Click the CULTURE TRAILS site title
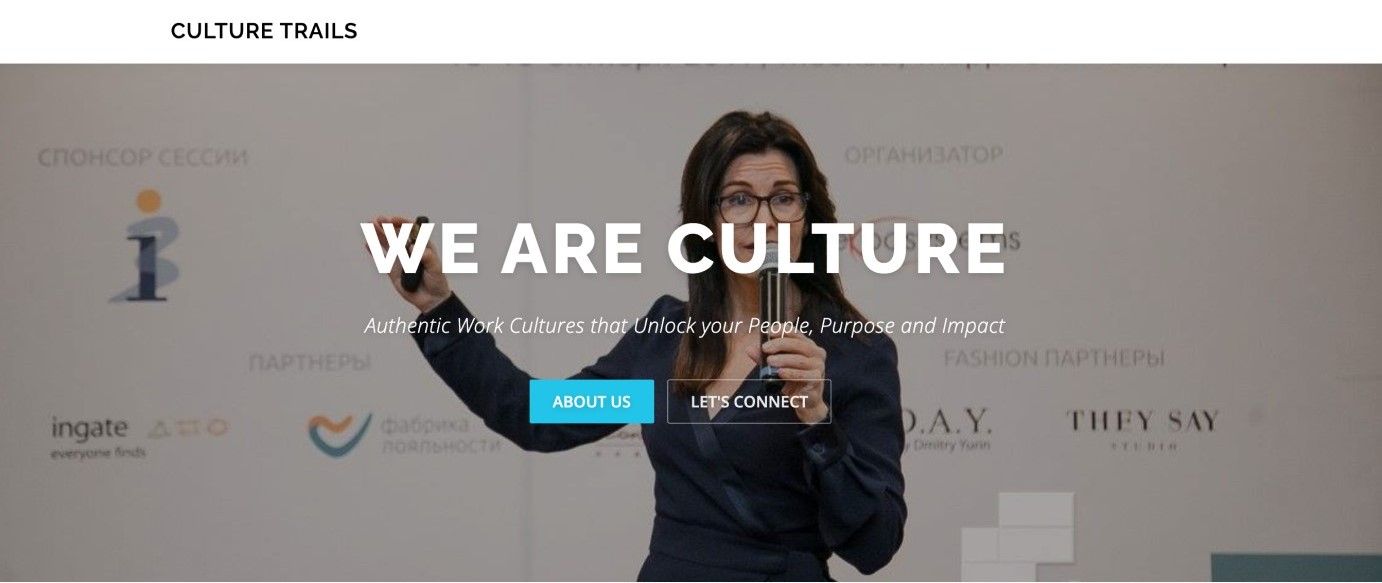Screen dimensions: 1382x583 tap(264, 31)
